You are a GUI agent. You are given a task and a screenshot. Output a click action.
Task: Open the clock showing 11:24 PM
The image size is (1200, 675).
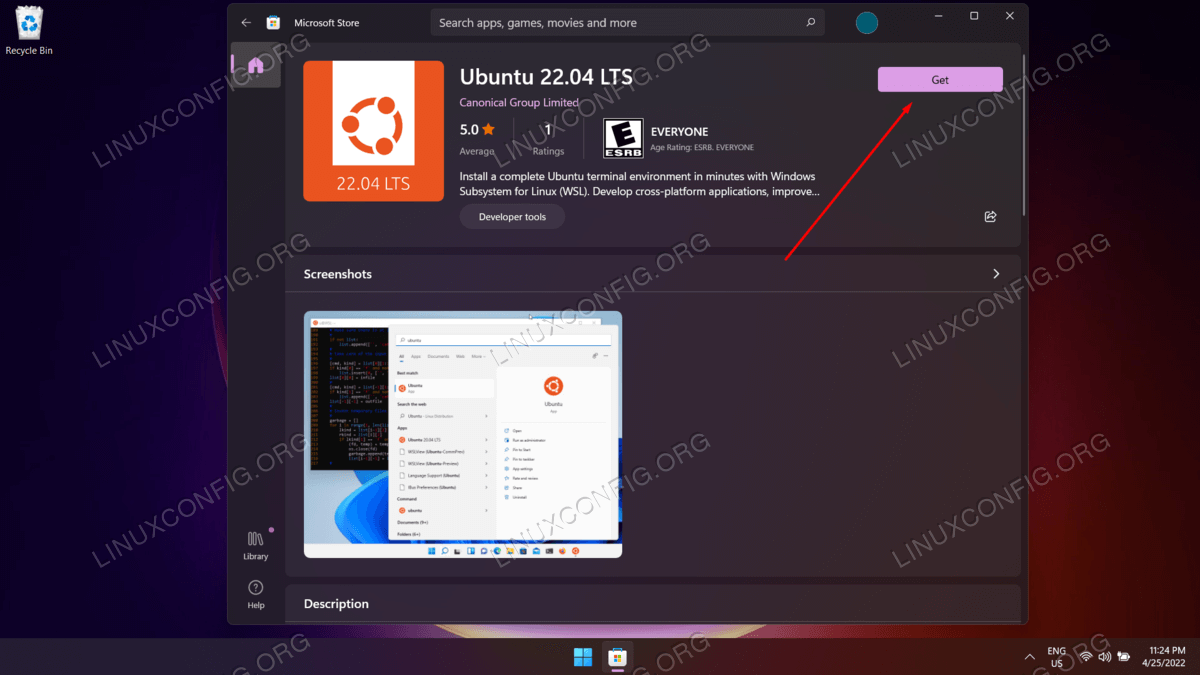coord(1166,657)
